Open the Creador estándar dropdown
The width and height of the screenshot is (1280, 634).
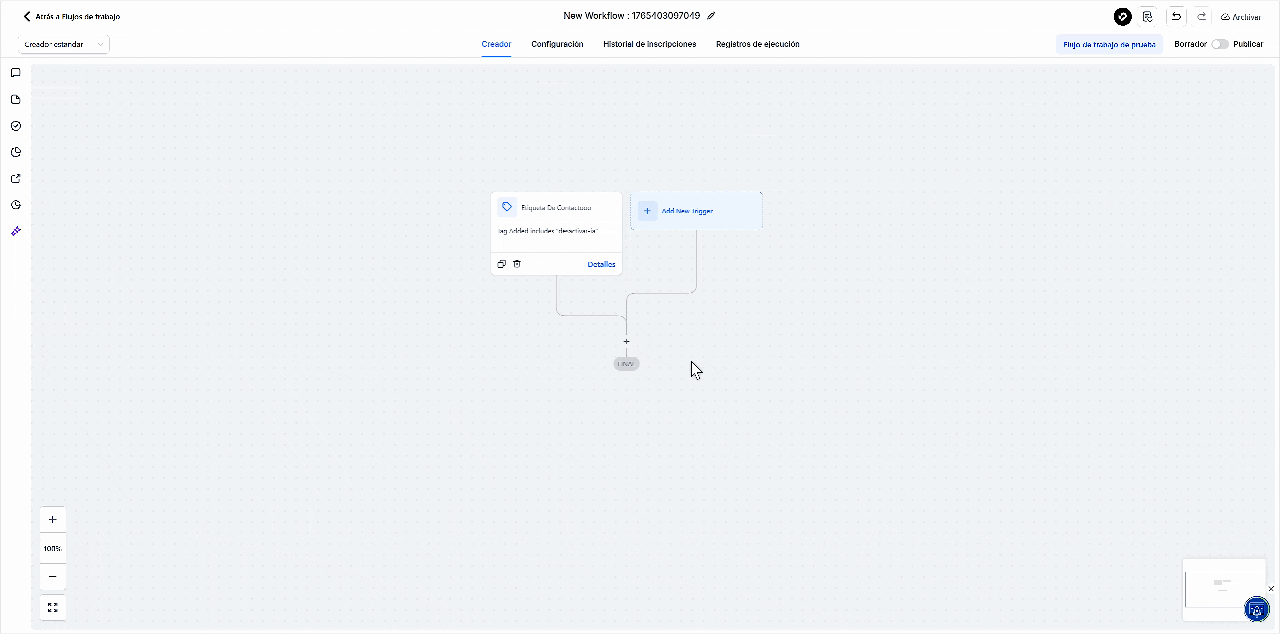pos(64,44)
